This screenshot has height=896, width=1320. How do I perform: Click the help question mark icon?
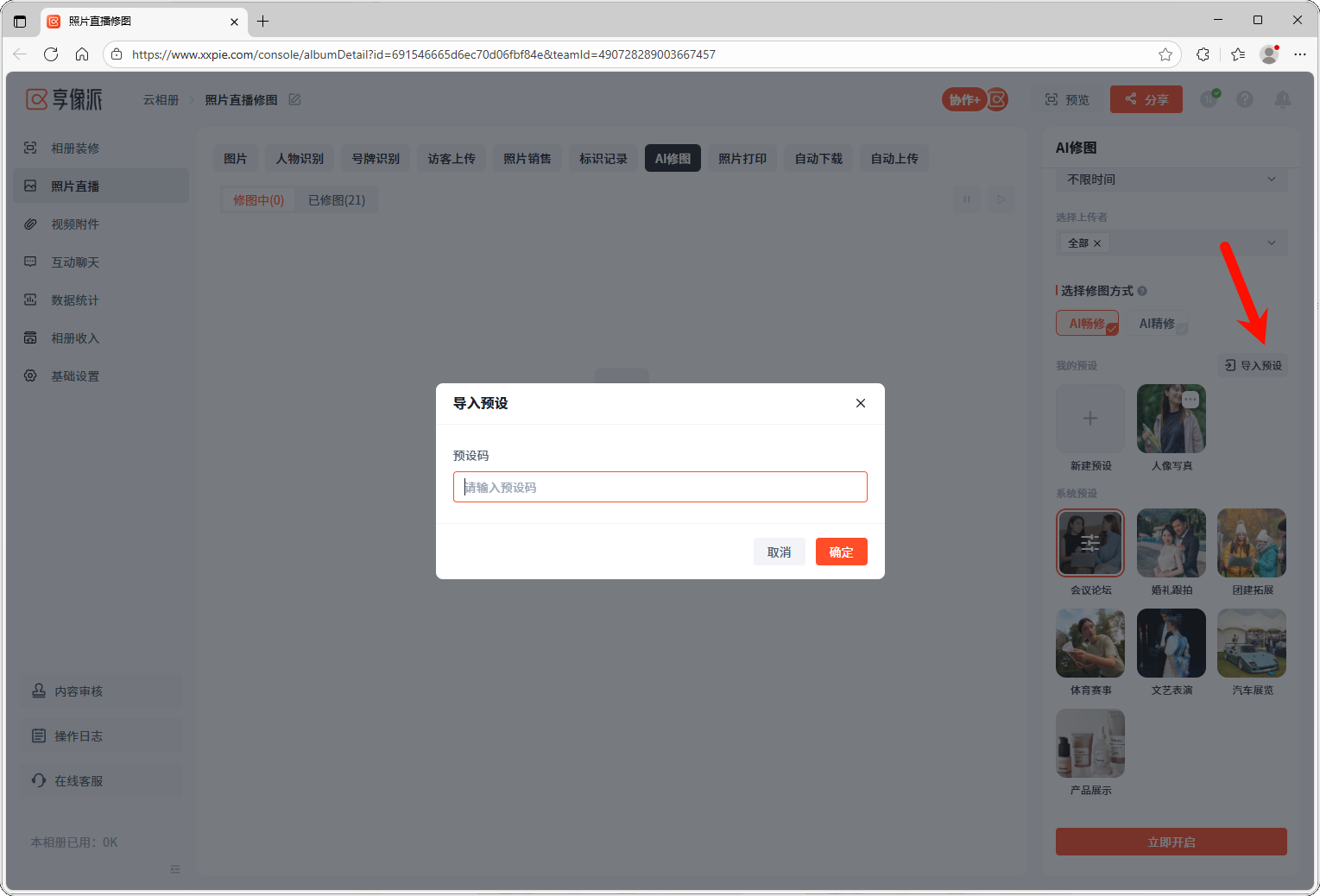click(1244, 100)
